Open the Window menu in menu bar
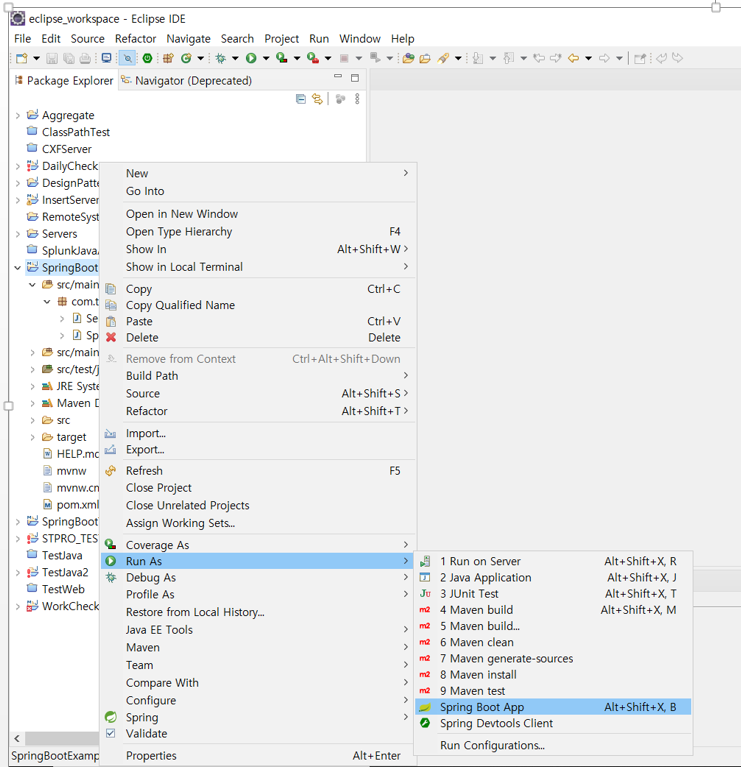This screenshot has height=767, width=741. (x=360, y=39)
